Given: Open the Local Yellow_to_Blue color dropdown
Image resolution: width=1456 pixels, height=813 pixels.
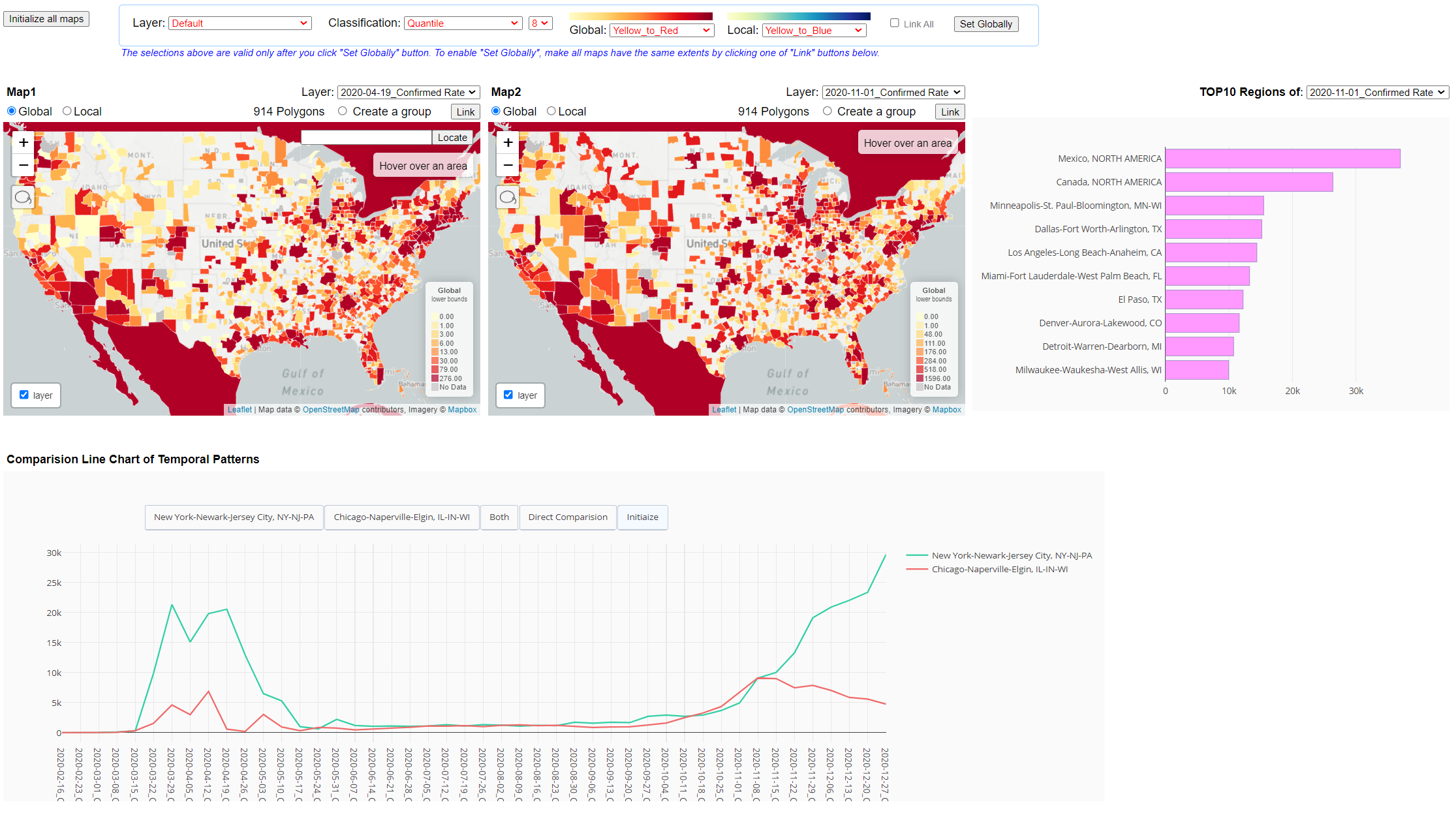Looking at the screenshot, I should point(814,31).
